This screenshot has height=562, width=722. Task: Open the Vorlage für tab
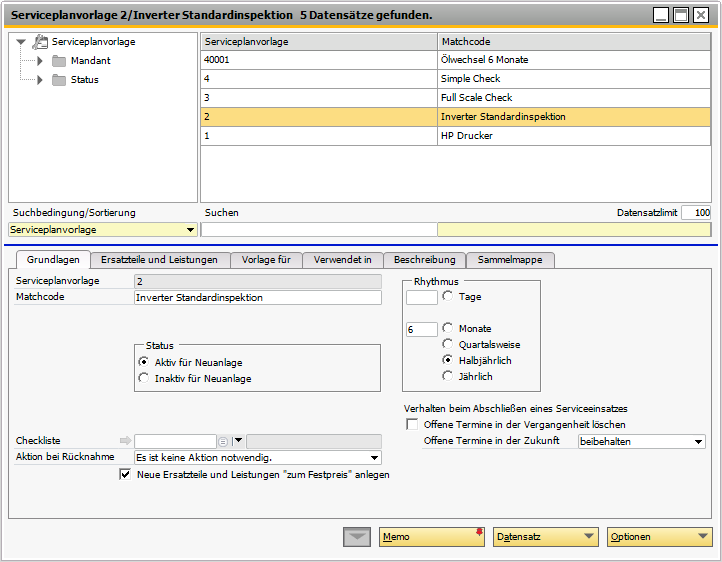click(x=266, y=260)
